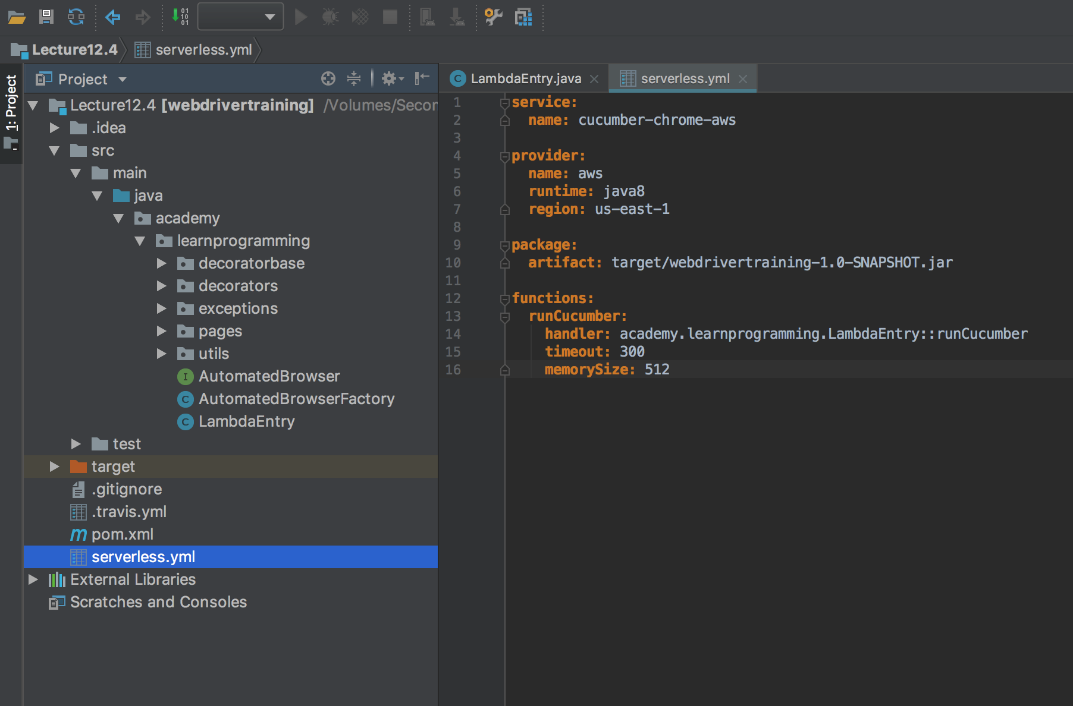Image resolution: width=1073 pixels, height=706 pixels.
Task: Click Scroll from Source crosshair icon
Action: (x=328, y=79)
